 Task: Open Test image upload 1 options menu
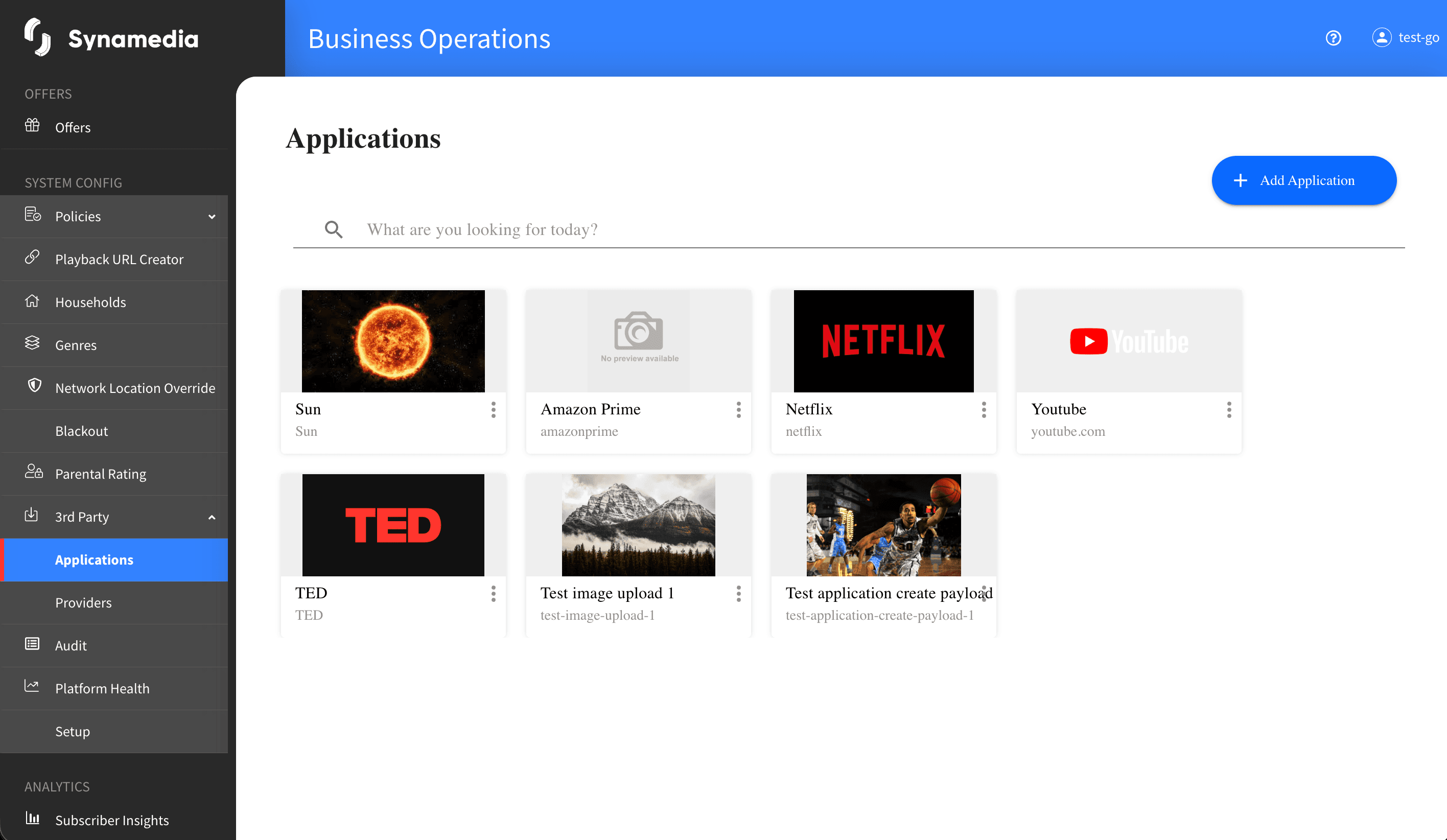[x=738, y=594]
